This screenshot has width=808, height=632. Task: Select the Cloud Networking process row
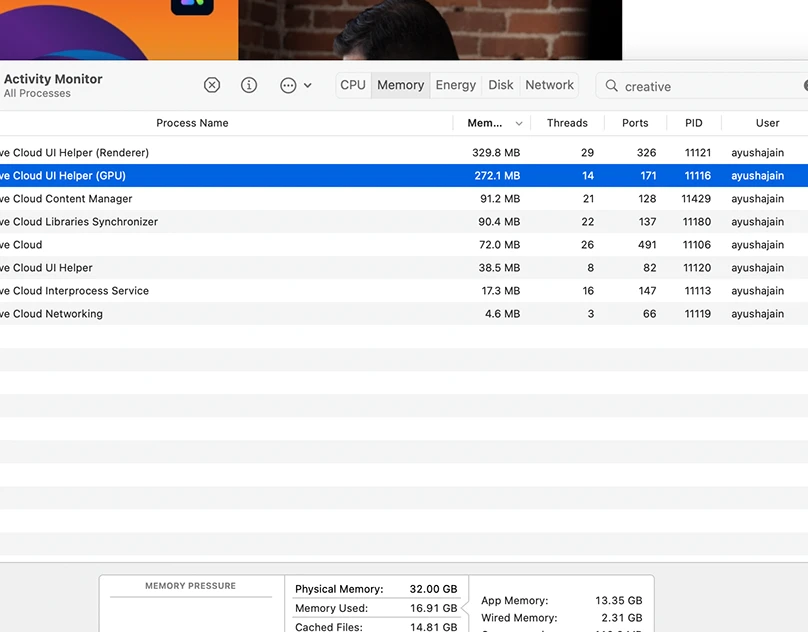[x=200, y=314]
